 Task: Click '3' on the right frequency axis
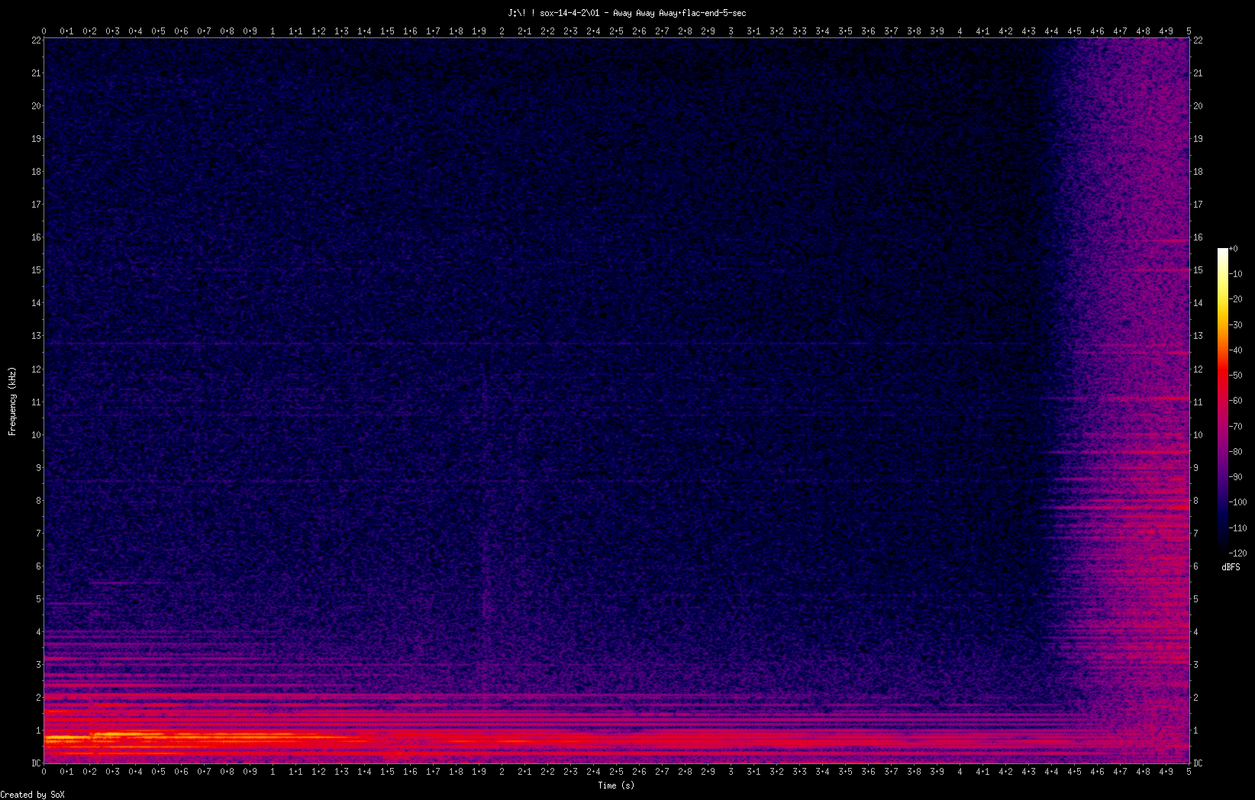coord(1196,665)
